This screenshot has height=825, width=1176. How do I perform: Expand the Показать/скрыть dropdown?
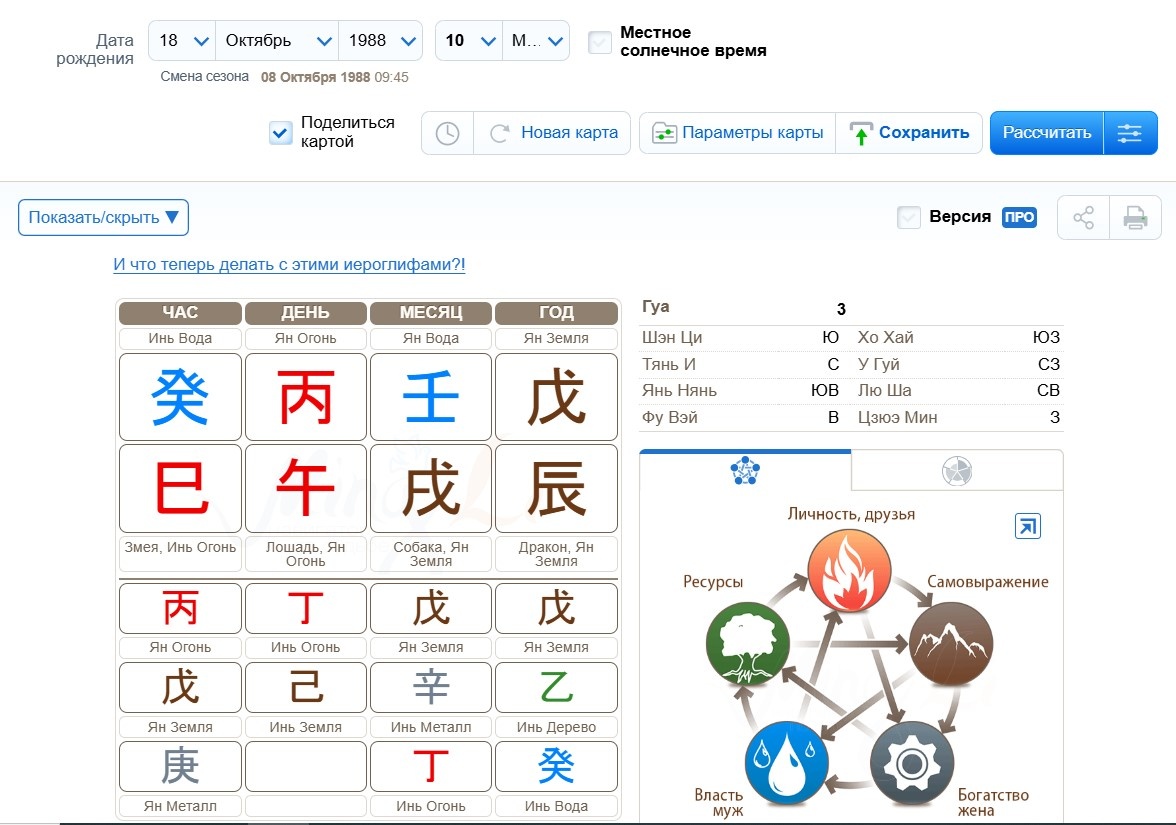pyautogui.click(x=104, y=218)
